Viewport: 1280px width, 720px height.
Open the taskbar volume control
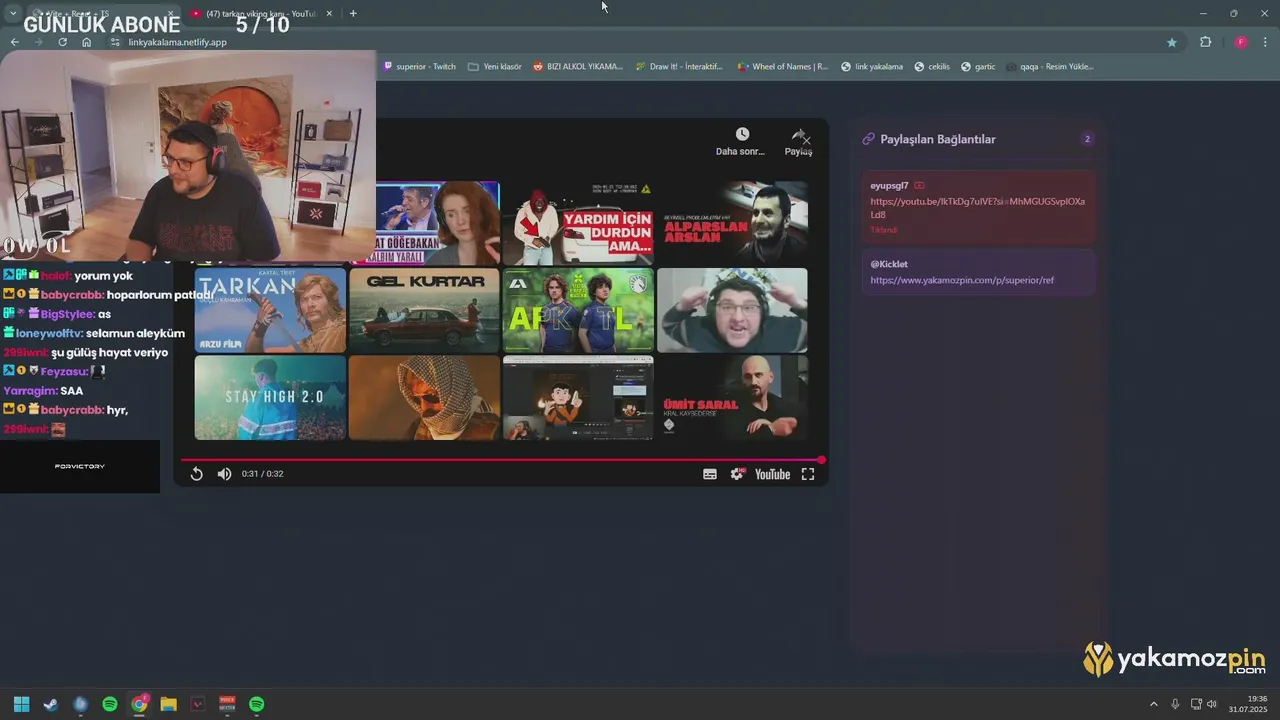pos(1212,704)
